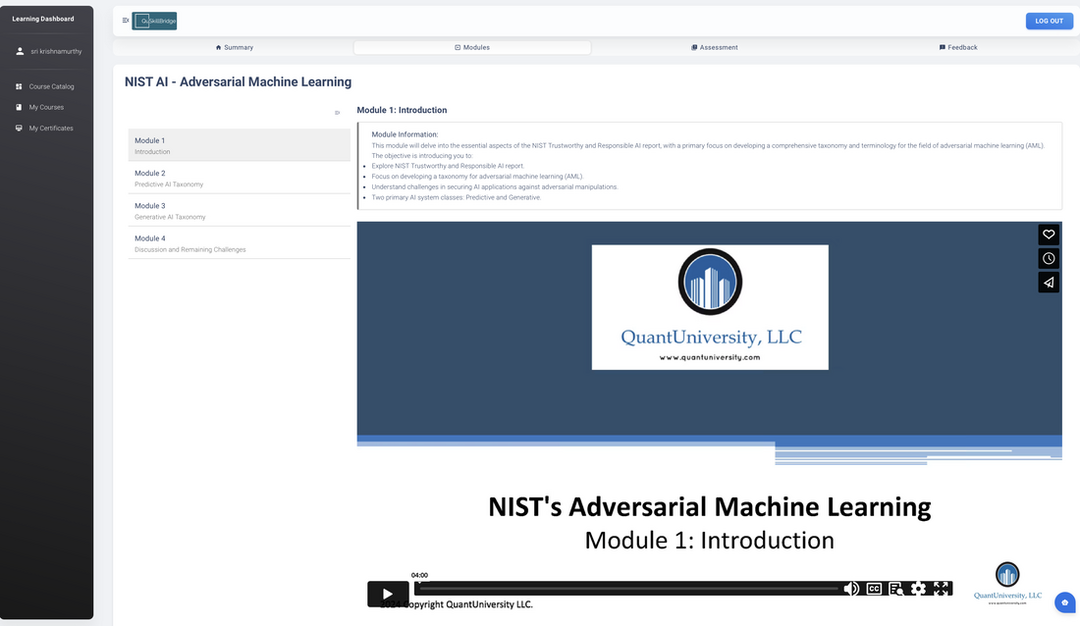Add video to Watch Later clock icon
Viewport: 1080px width, 626px height.
tap(1048, 258)
